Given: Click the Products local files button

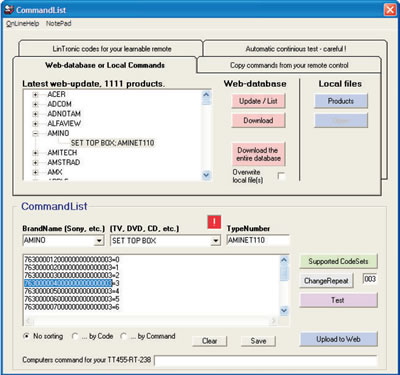Looking at the screenshot, I should click(x=341, y=101).
